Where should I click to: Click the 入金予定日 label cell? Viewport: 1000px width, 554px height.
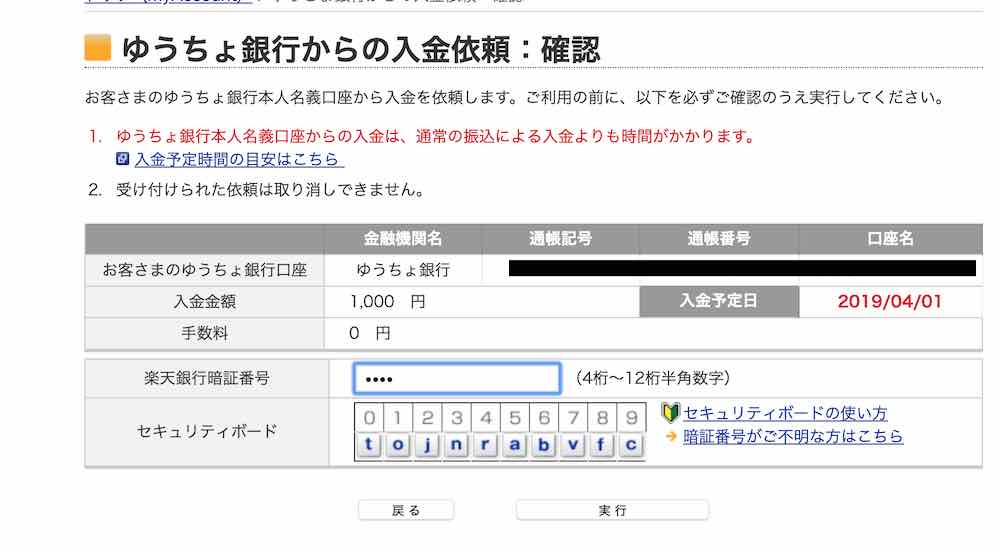[x=719, y=301]
